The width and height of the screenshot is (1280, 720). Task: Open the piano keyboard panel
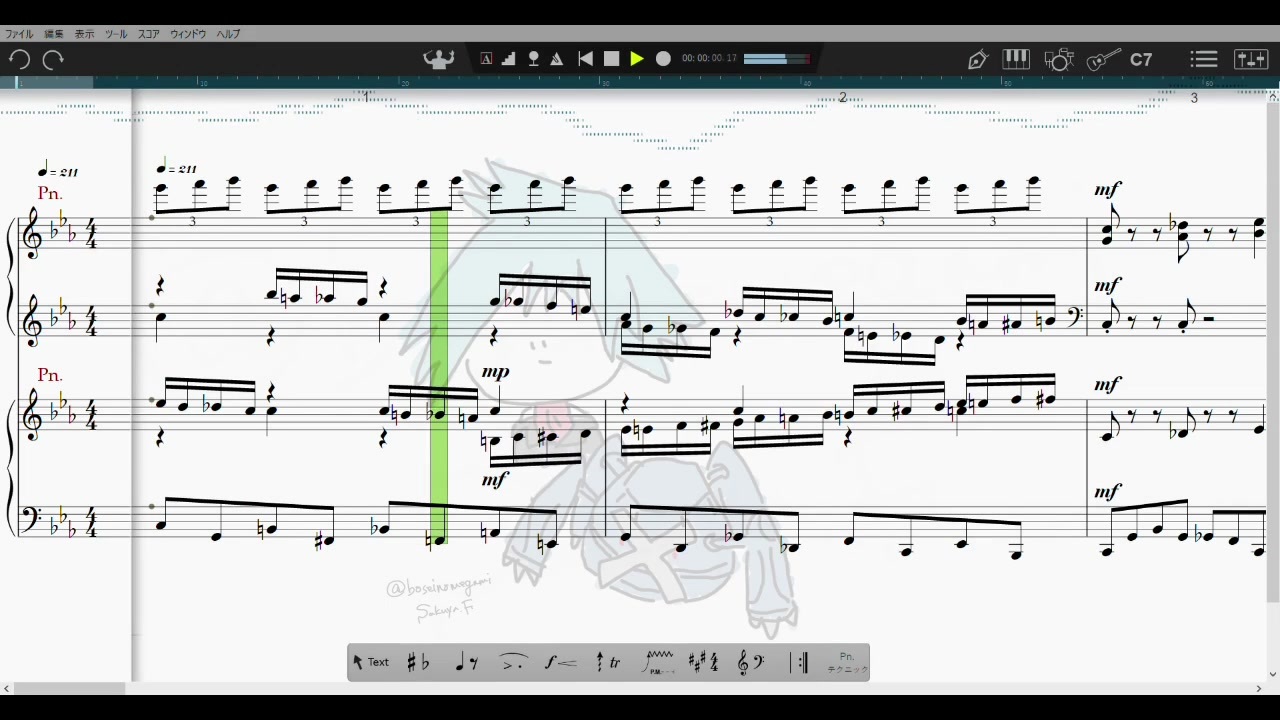[1016, 59]
